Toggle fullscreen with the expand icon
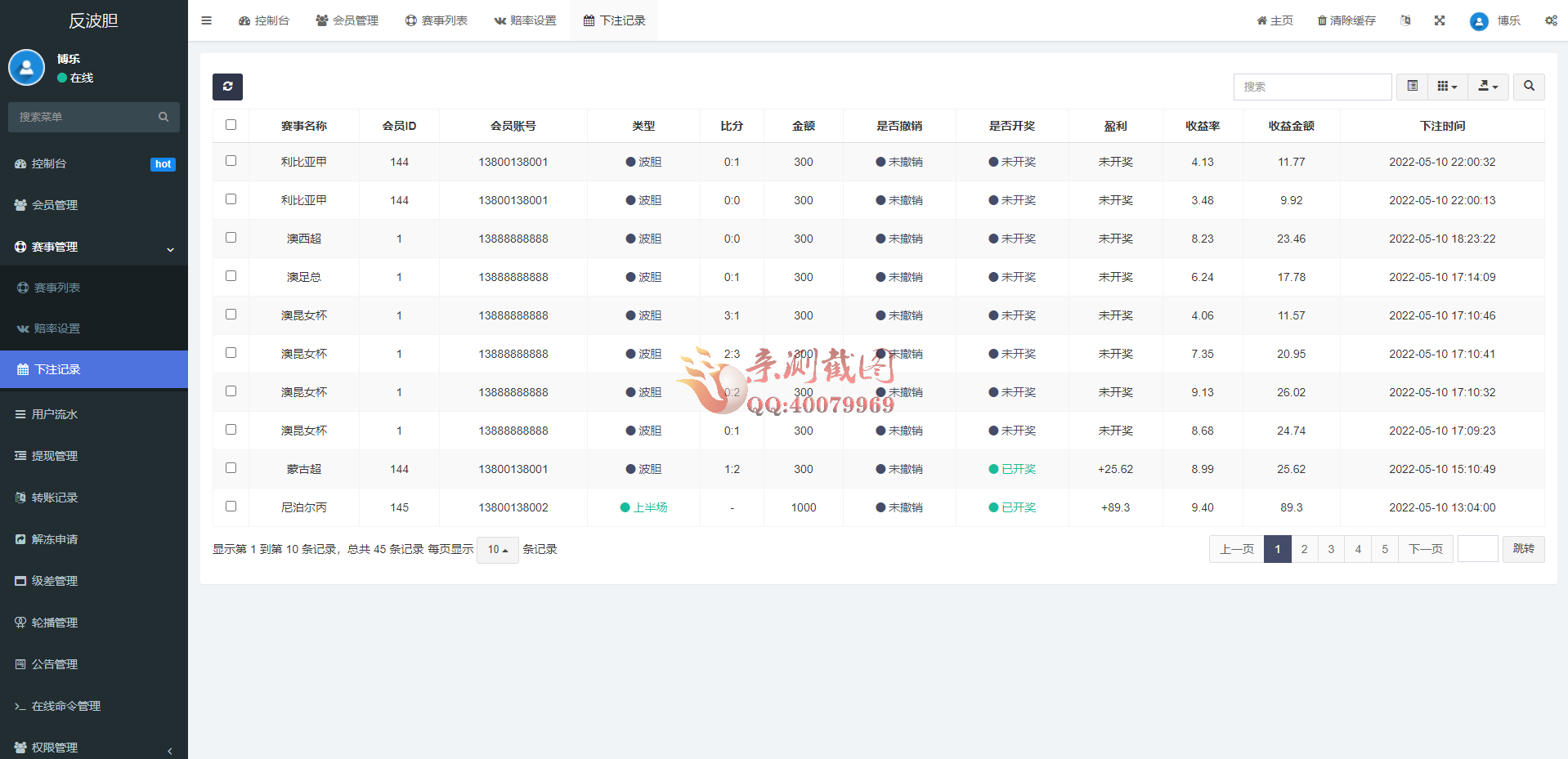Image resolution: width=1568 pixels, height=759 pixels. coord(1440,20)
